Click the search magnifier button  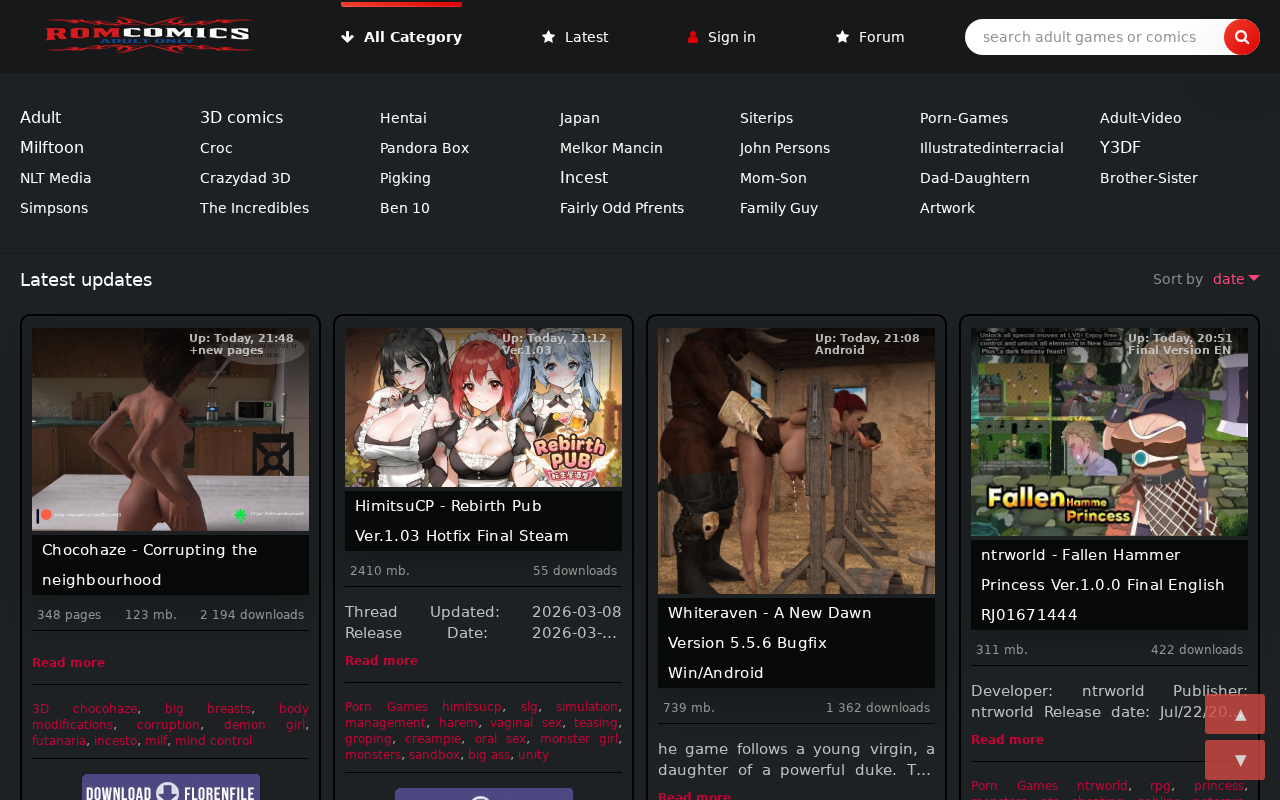(1242, 37)
